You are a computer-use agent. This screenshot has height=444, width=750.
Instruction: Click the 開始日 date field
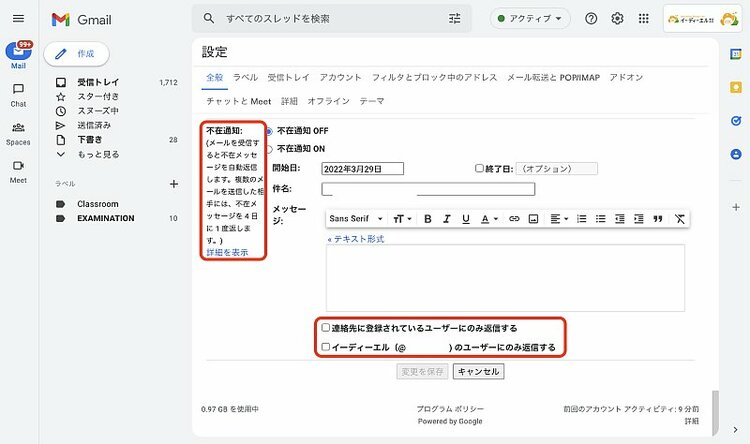(x=363, y=169)
